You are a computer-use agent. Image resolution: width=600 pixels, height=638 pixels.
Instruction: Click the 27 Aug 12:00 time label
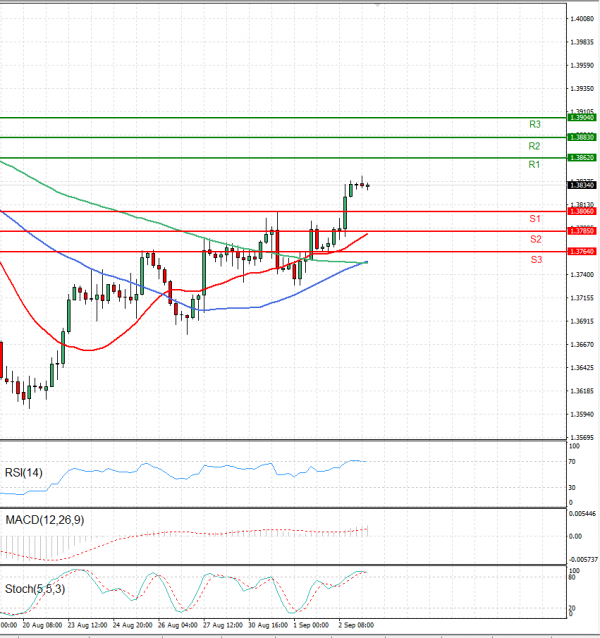[223, 625]
